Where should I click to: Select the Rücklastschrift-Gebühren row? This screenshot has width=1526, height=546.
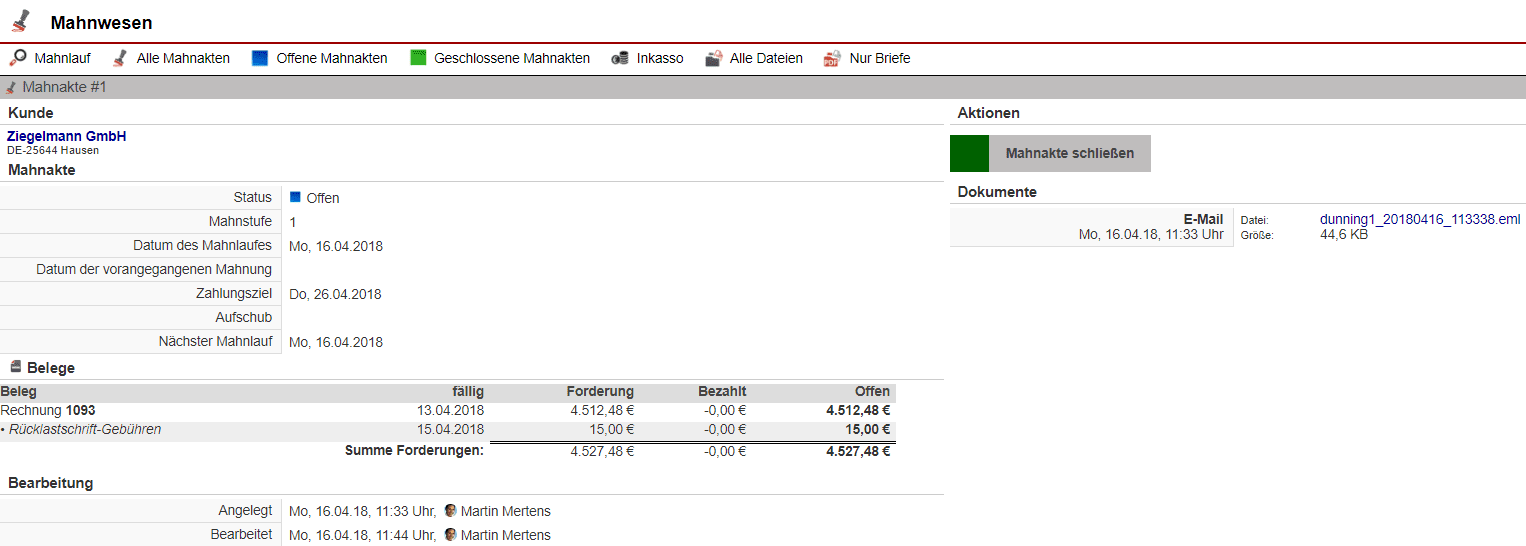coord(85,430)
